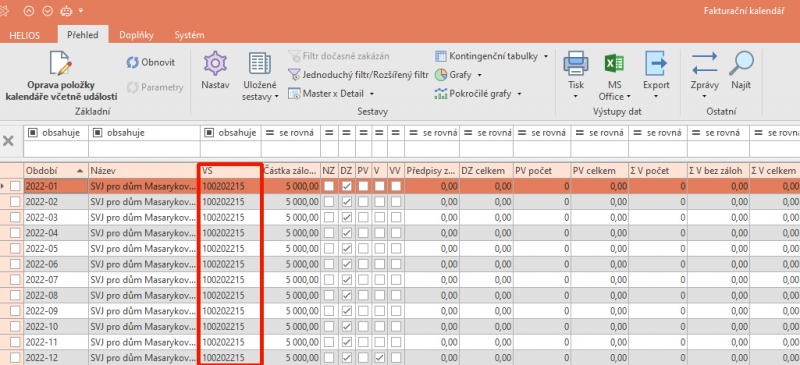Toggle DZ checkbox in row 2022-02
The width and height of the screenshot is (800, 365).
click(x=346, y=202)
